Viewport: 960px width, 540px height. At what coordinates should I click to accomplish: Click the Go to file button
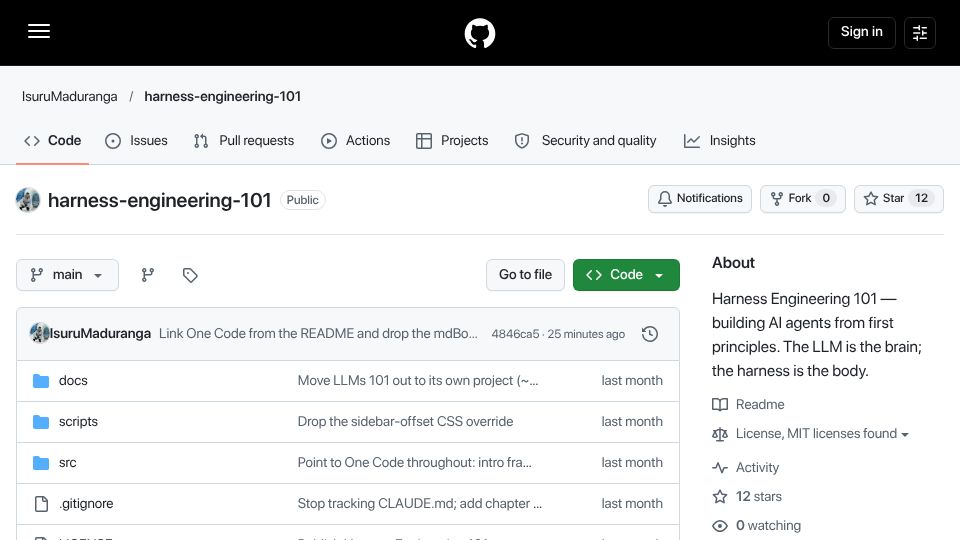(x=525, y=275)
